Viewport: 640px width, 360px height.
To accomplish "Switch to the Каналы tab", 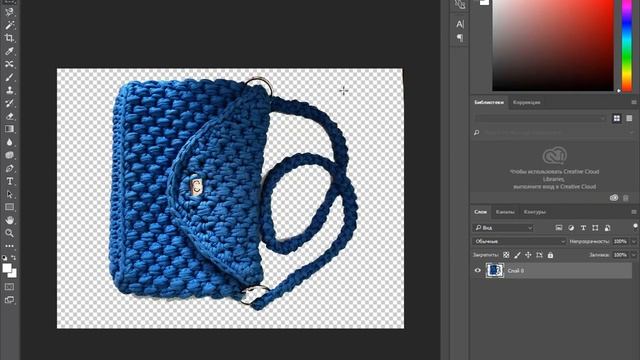I will (505, 212).
